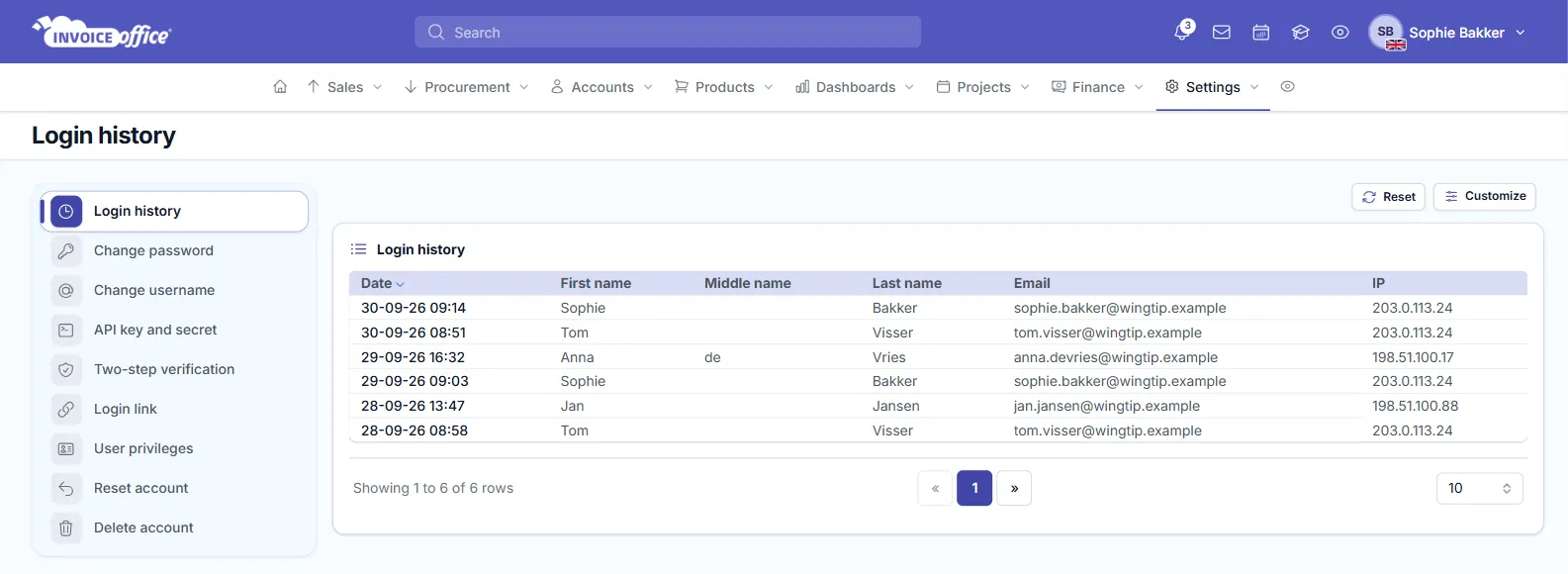Click the Reset button

(1388, 197)
